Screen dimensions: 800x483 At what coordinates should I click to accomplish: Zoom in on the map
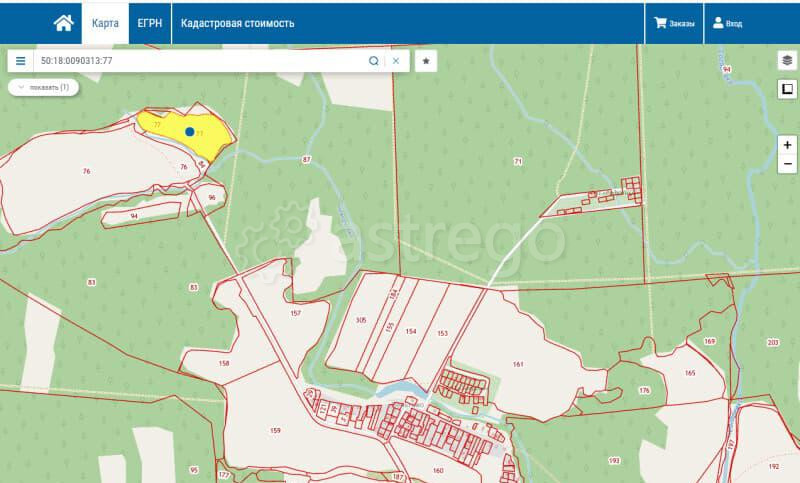[x=787, y=145]
